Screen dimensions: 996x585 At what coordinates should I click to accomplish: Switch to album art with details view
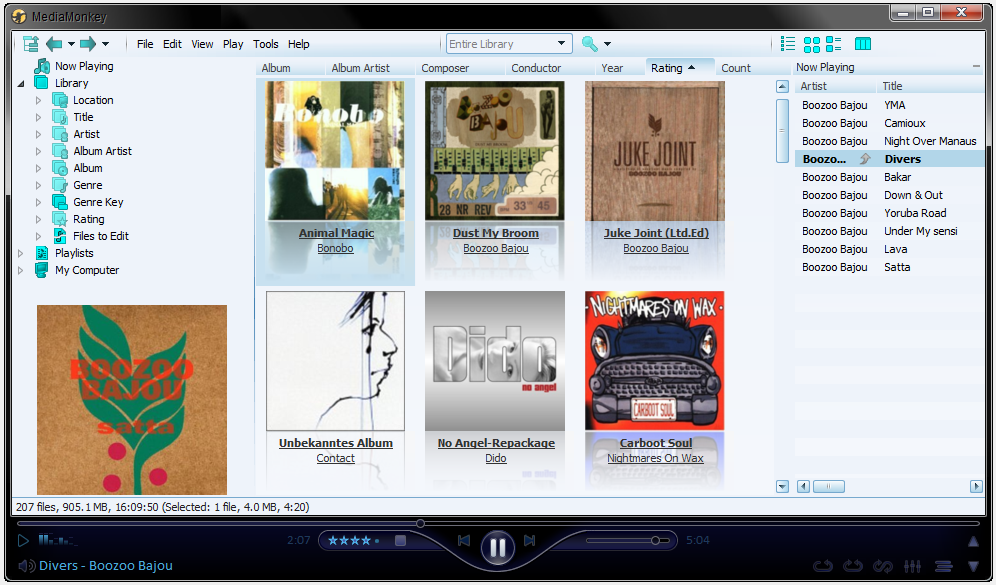(x=834, y=44)
